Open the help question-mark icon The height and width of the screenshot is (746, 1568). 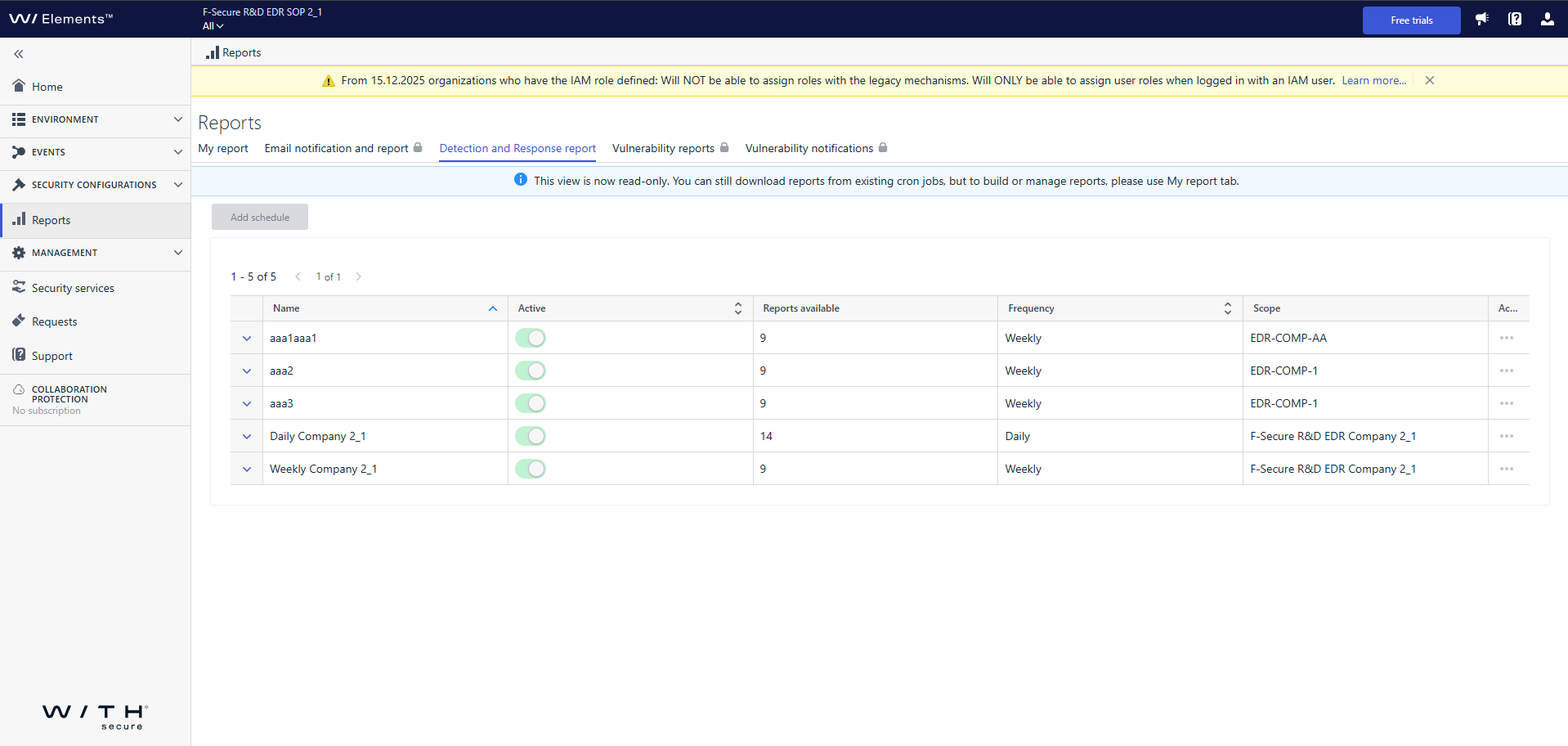coord(1515,20)
